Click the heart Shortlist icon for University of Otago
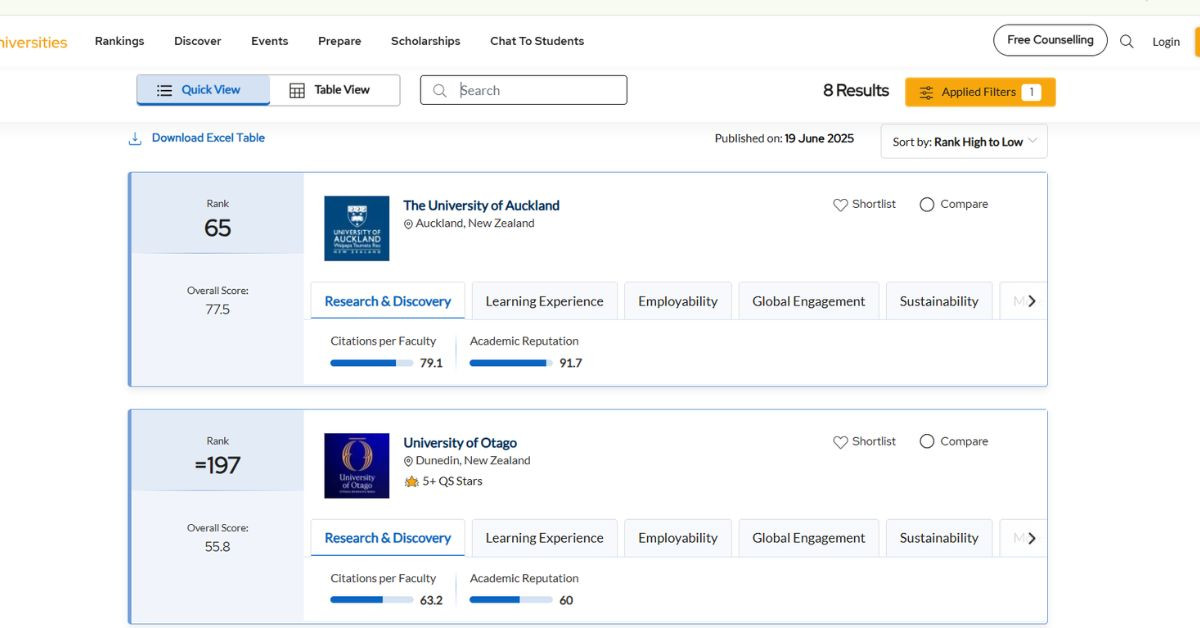 point(840,442)
